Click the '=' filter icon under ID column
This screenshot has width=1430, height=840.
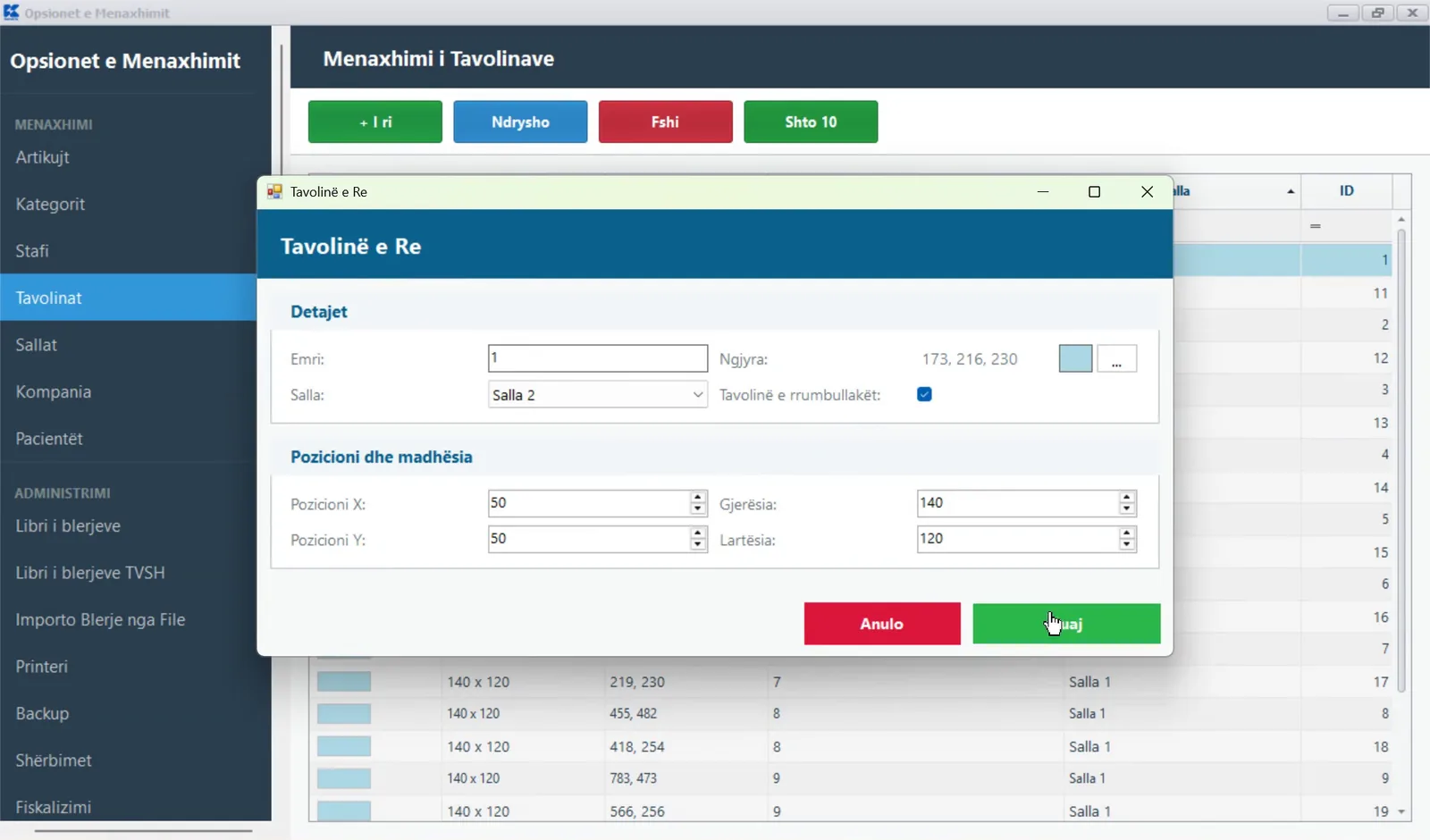tap(1316, 226)
